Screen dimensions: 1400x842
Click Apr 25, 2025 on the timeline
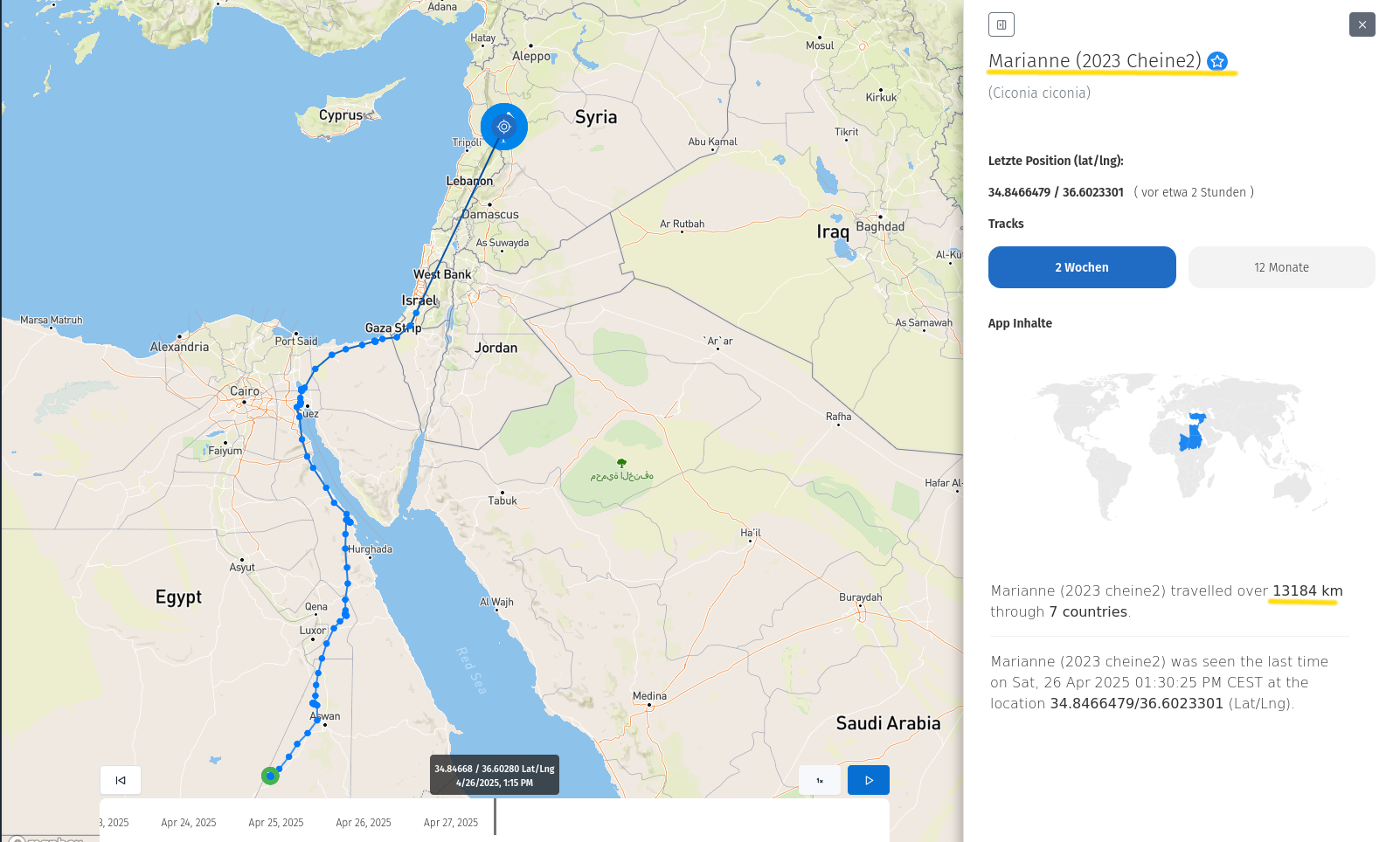point(276,823)
